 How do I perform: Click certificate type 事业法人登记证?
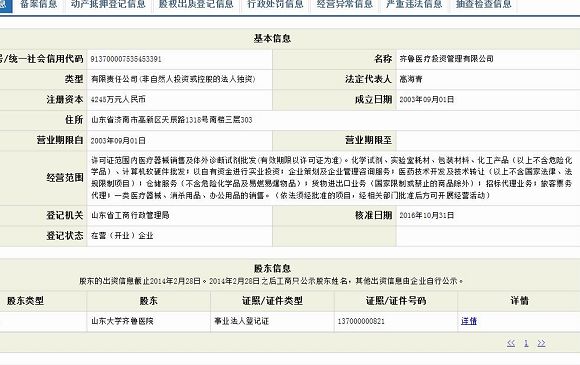point(241,321)
